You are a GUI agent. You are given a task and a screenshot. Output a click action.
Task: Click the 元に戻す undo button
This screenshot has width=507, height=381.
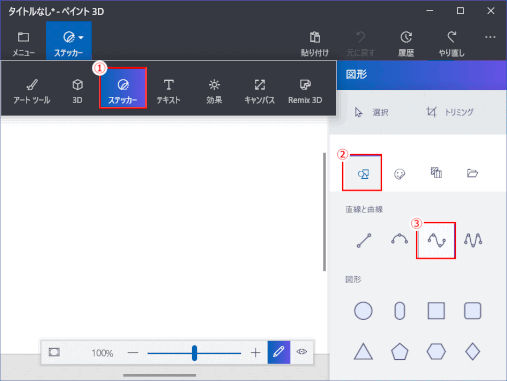click(360, 43)
